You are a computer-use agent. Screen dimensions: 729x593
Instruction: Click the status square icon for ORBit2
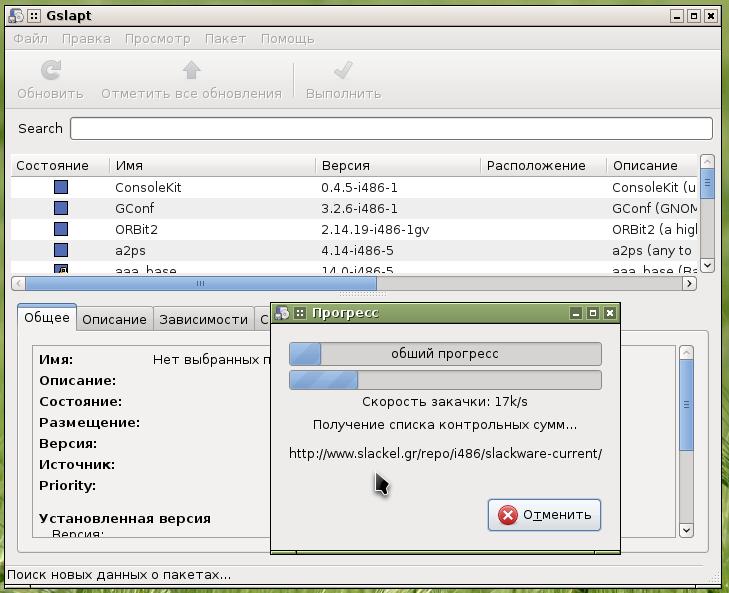click(61, 229)
